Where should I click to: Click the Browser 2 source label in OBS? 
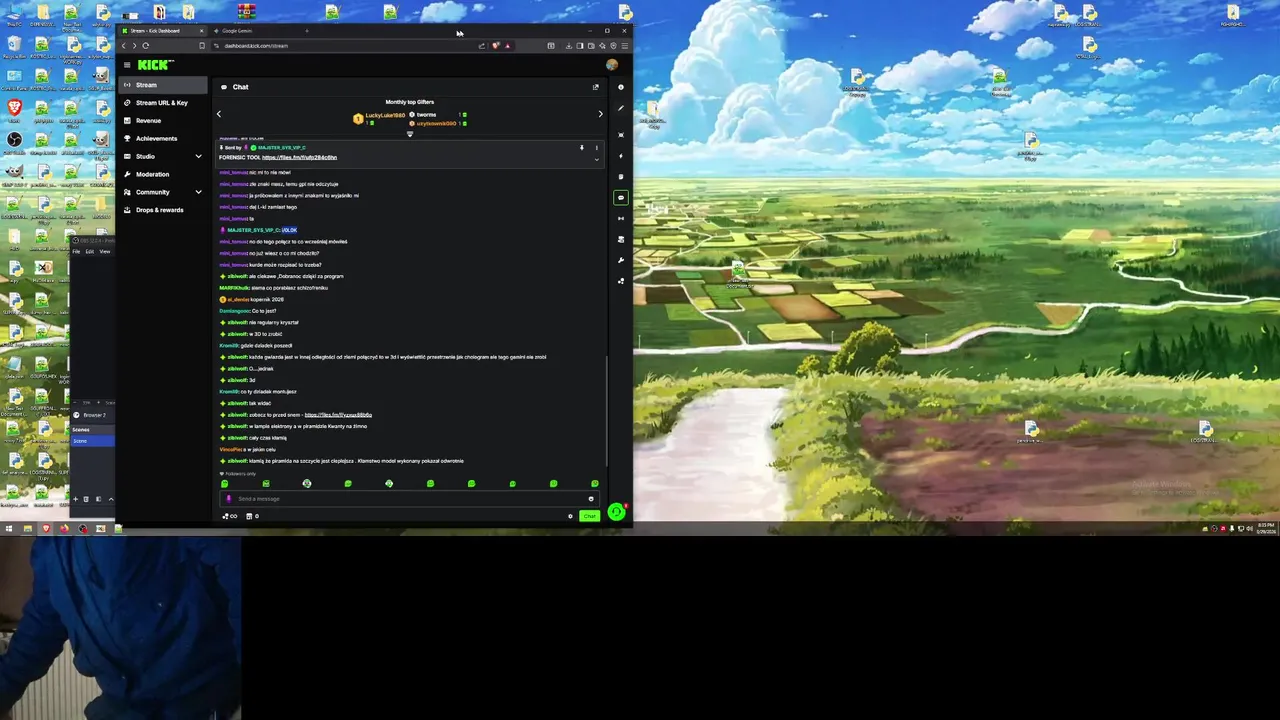tap(94, 415)
